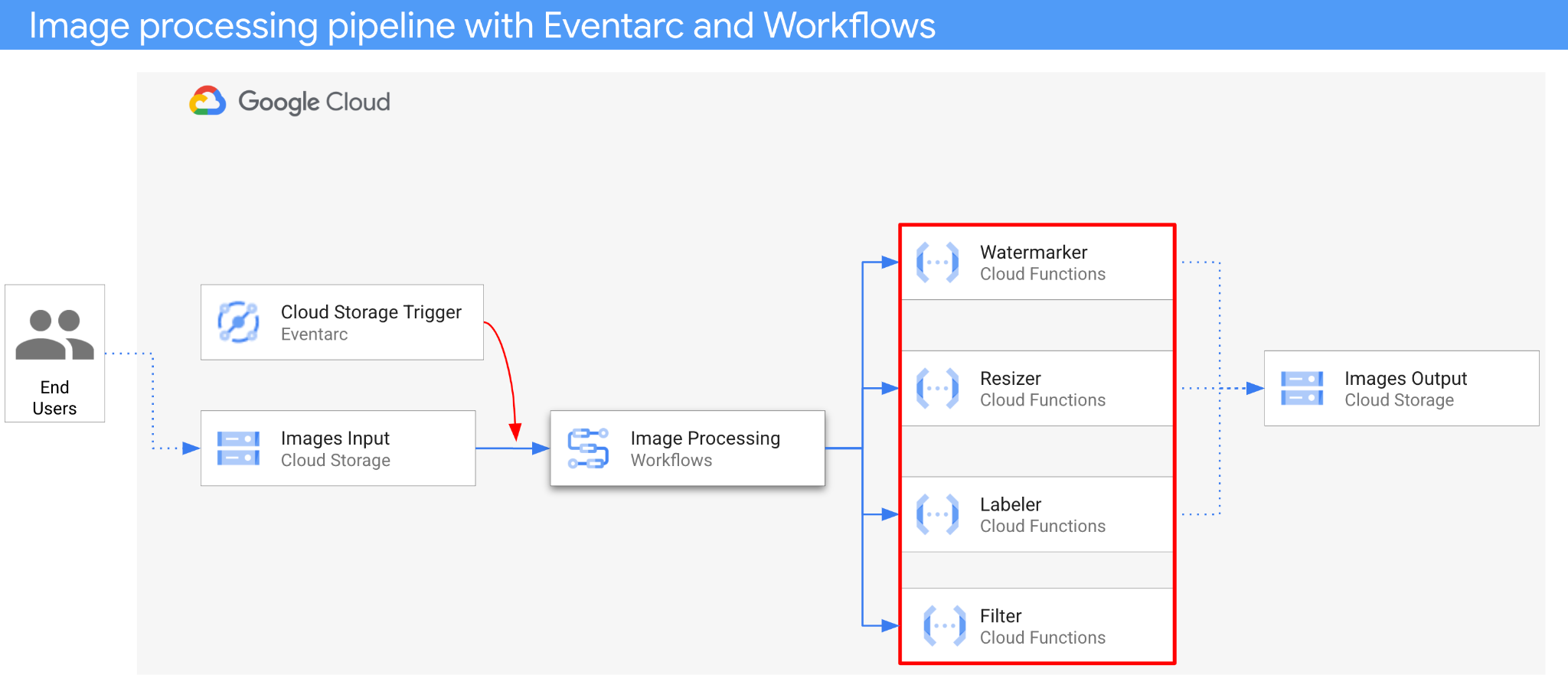This screenshot has height=688, width=1568.
Task: Click the Watermarker Cloud Functions icon
Action: 937,262
